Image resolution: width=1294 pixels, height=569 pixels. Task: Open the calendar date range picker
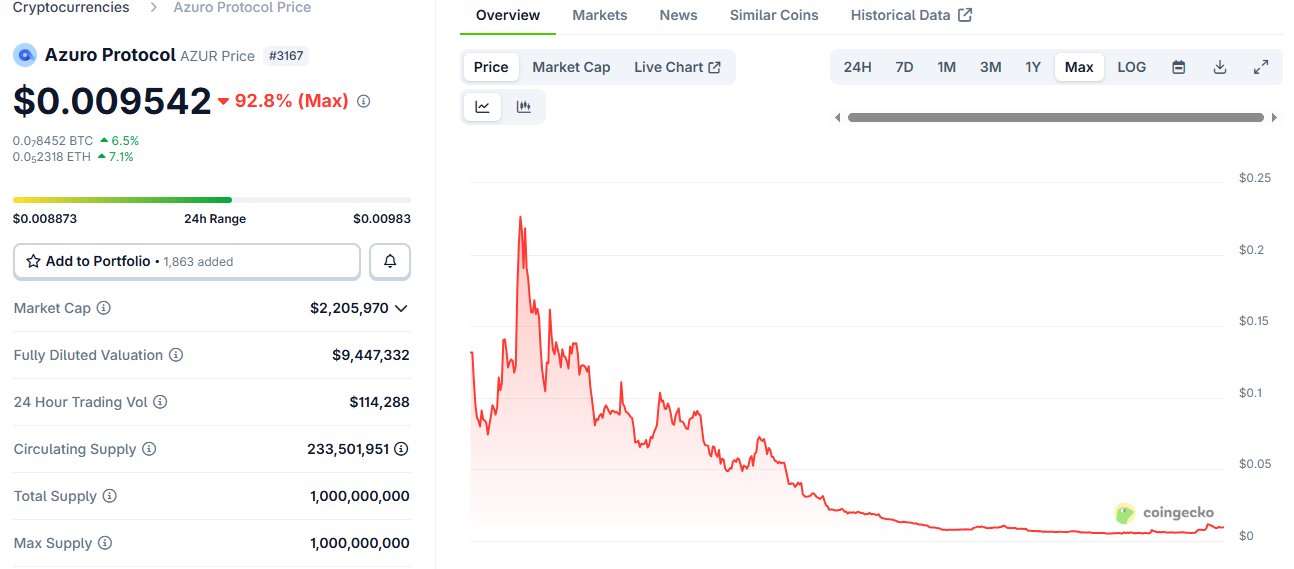coord(1179,67)
